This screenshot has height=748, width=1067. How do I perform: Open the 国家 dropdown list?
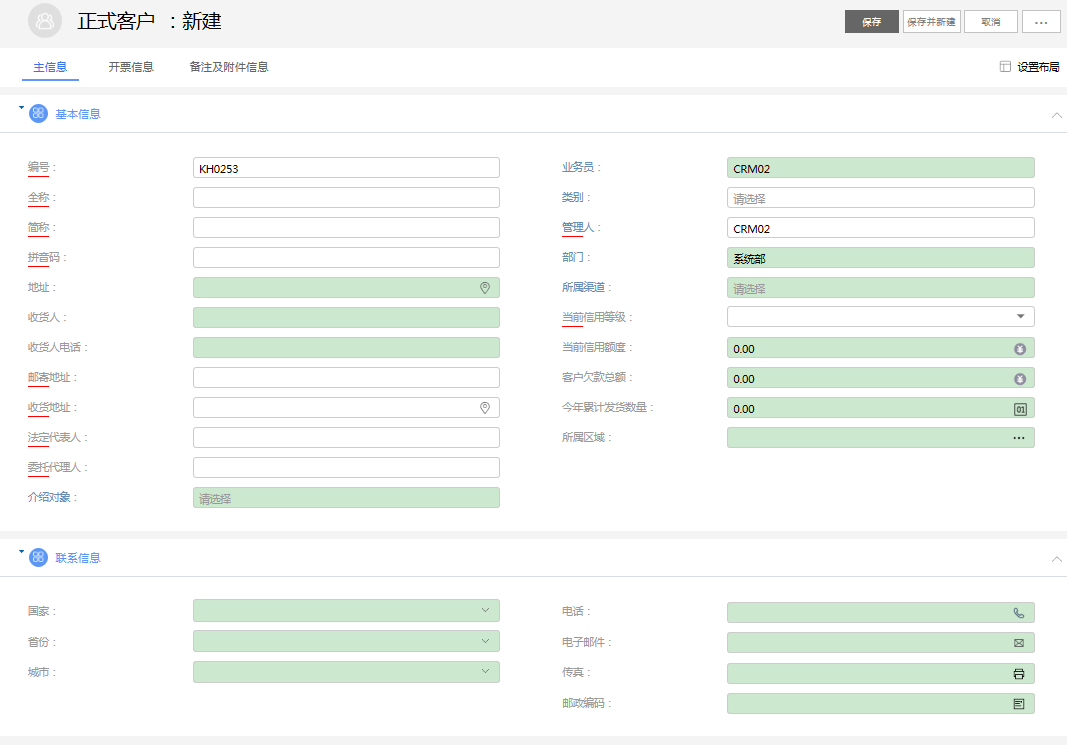(x=485, y=610)
